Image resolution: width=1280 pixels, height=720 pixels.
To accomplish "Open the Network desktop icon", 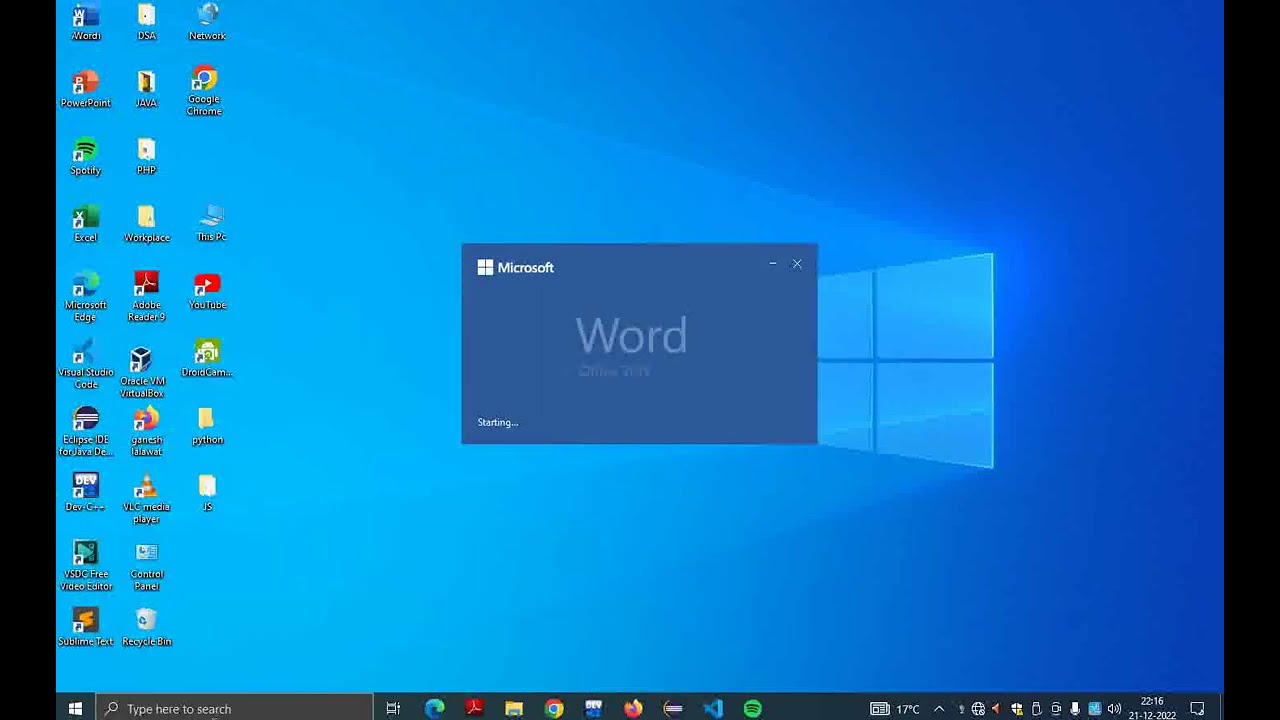I will pos(207,22).
